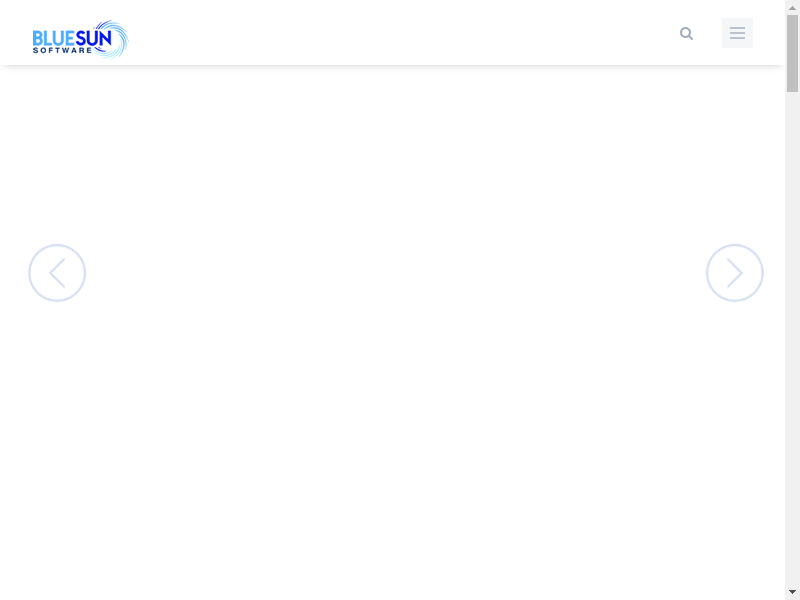This screenshot has width=800, height=600.
Task: Toggle the search field via magnifier
Action: [686, 34]
